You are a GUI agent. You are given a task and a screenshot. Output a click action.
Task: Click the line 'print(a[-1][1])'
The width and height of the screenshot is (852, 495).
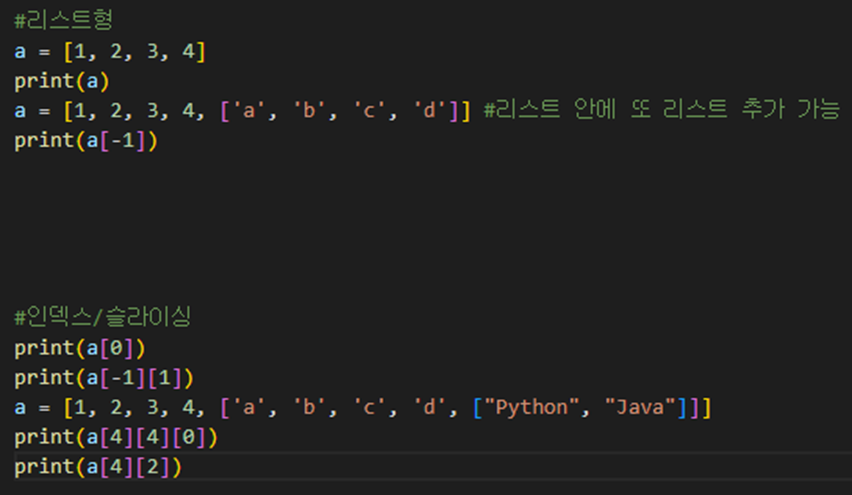pos(104,378)
